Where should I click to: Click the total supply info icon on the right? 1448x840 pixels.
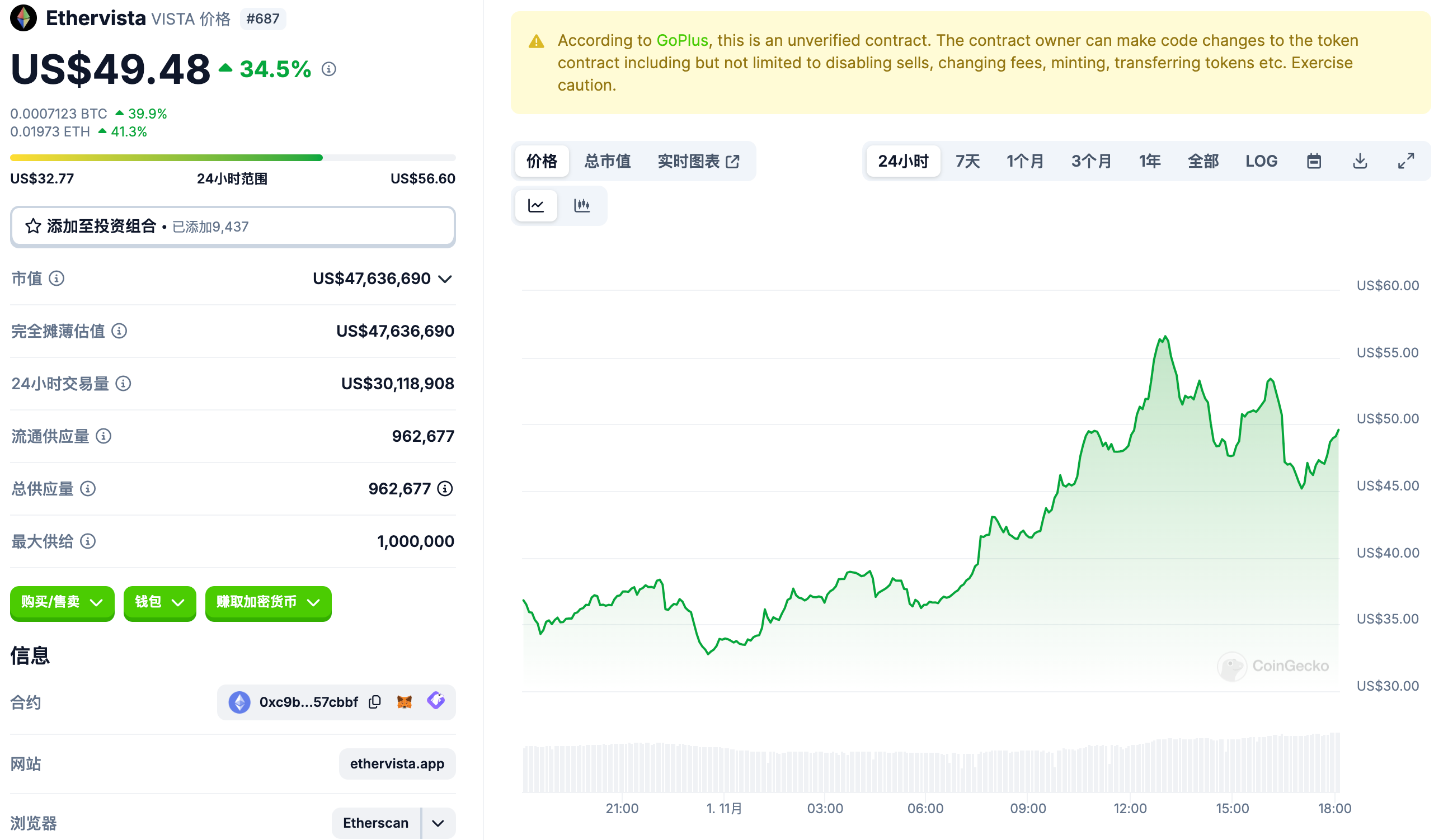[445, 489]
